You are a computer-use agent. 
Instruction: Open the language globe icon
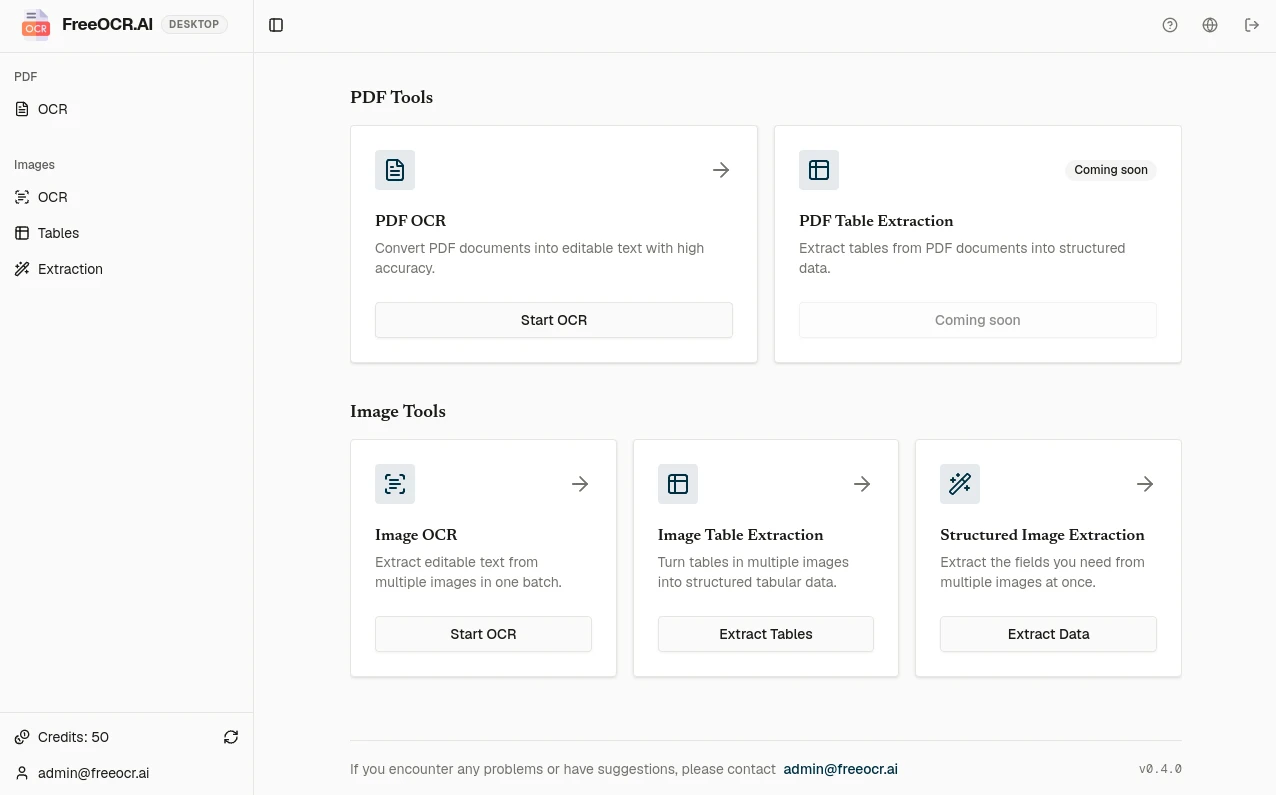click(1210, 25)
